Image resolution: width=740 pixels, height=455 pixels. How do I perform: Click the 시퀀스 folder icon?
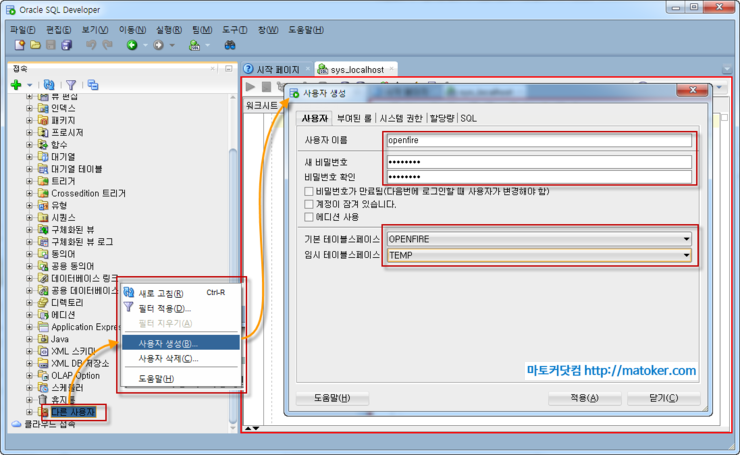click(43, 217)
